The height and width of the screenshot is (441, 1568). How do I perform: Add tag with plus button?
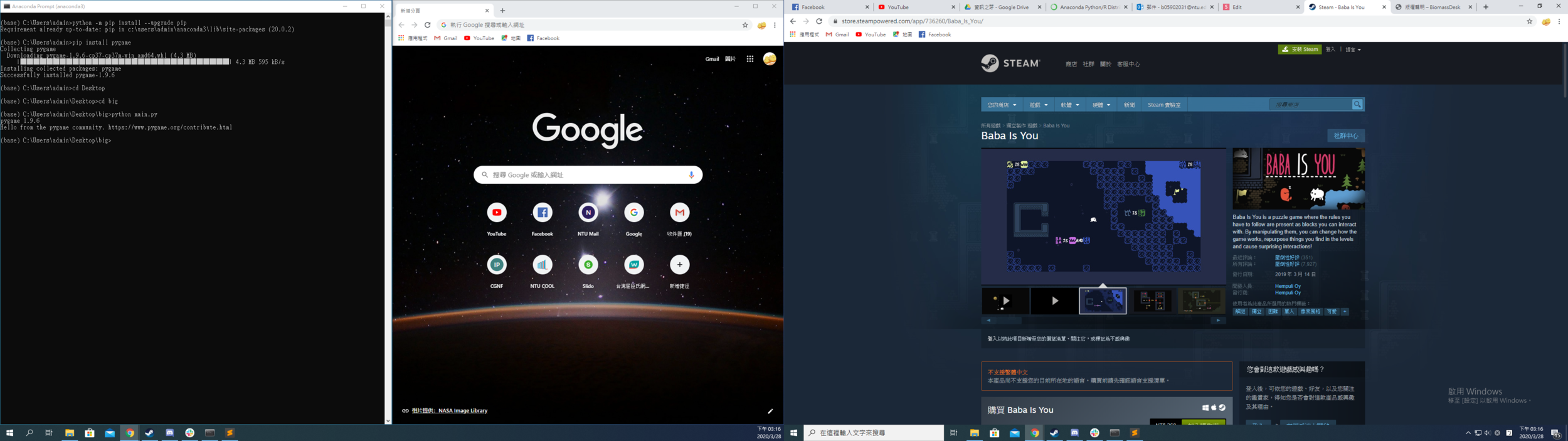point(1345,312)
